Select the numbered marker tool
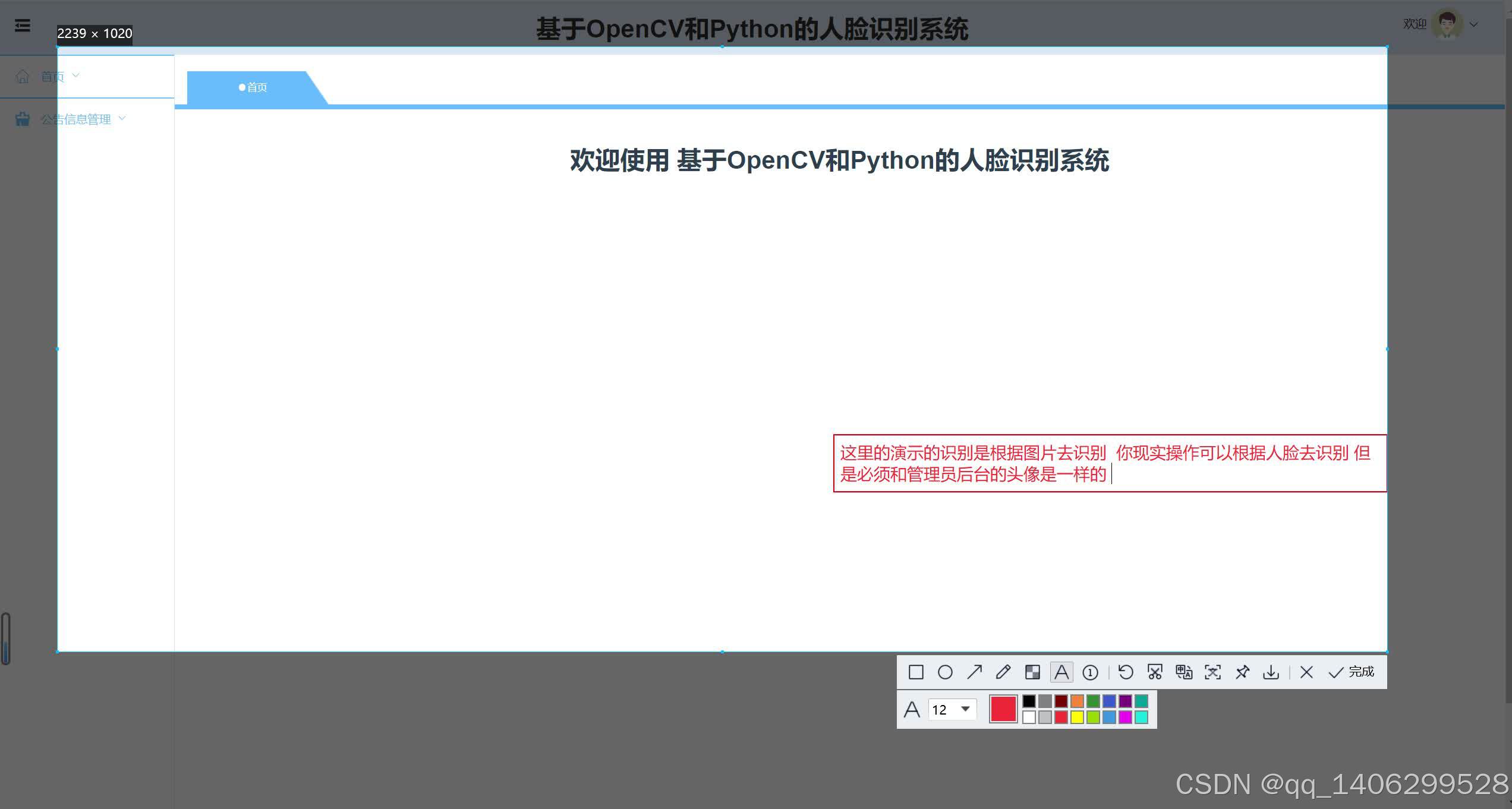 click(x=1090, y=672)
